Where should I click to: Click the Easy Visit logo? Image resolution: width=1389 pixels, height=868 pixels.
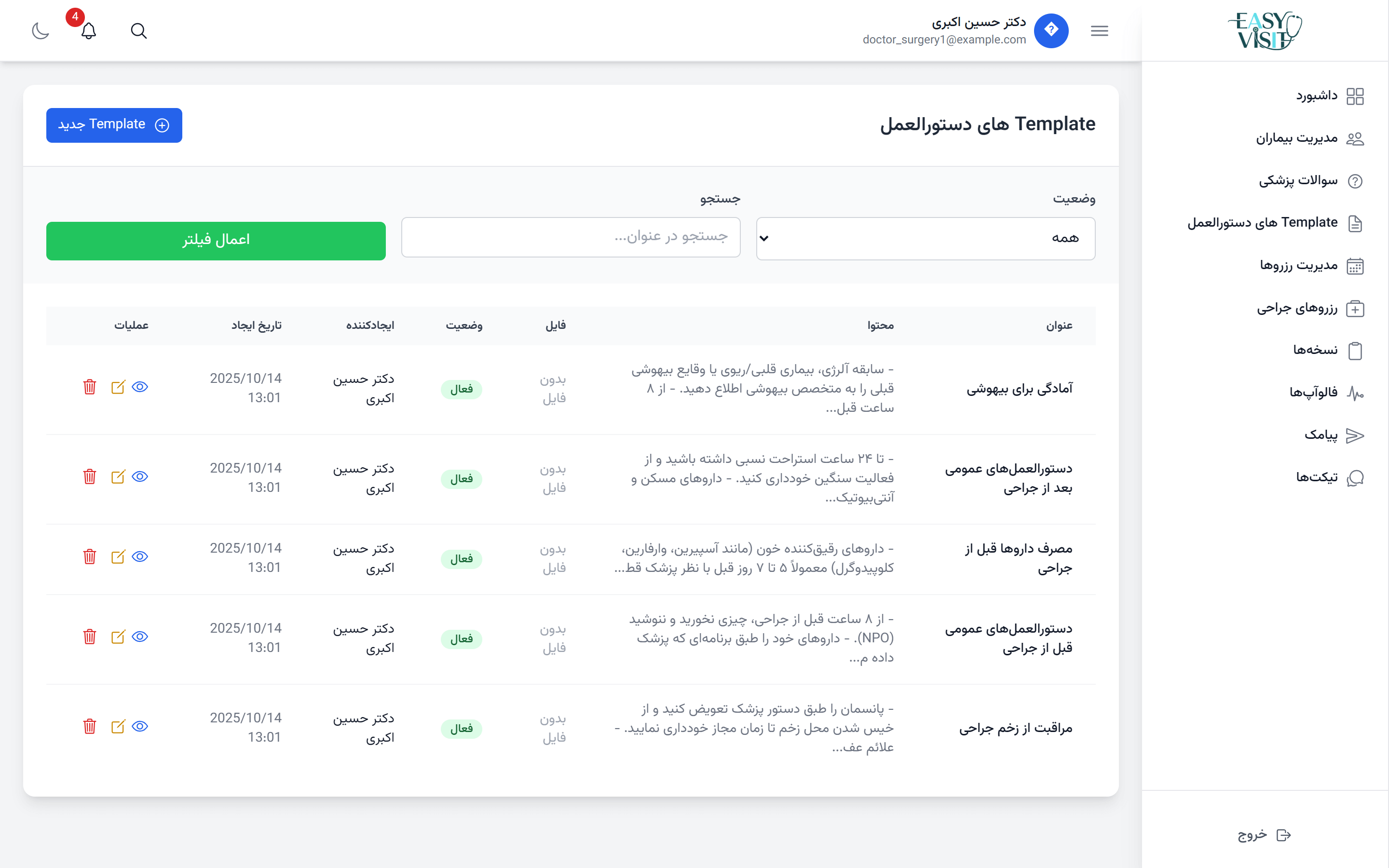point(1265,30)
